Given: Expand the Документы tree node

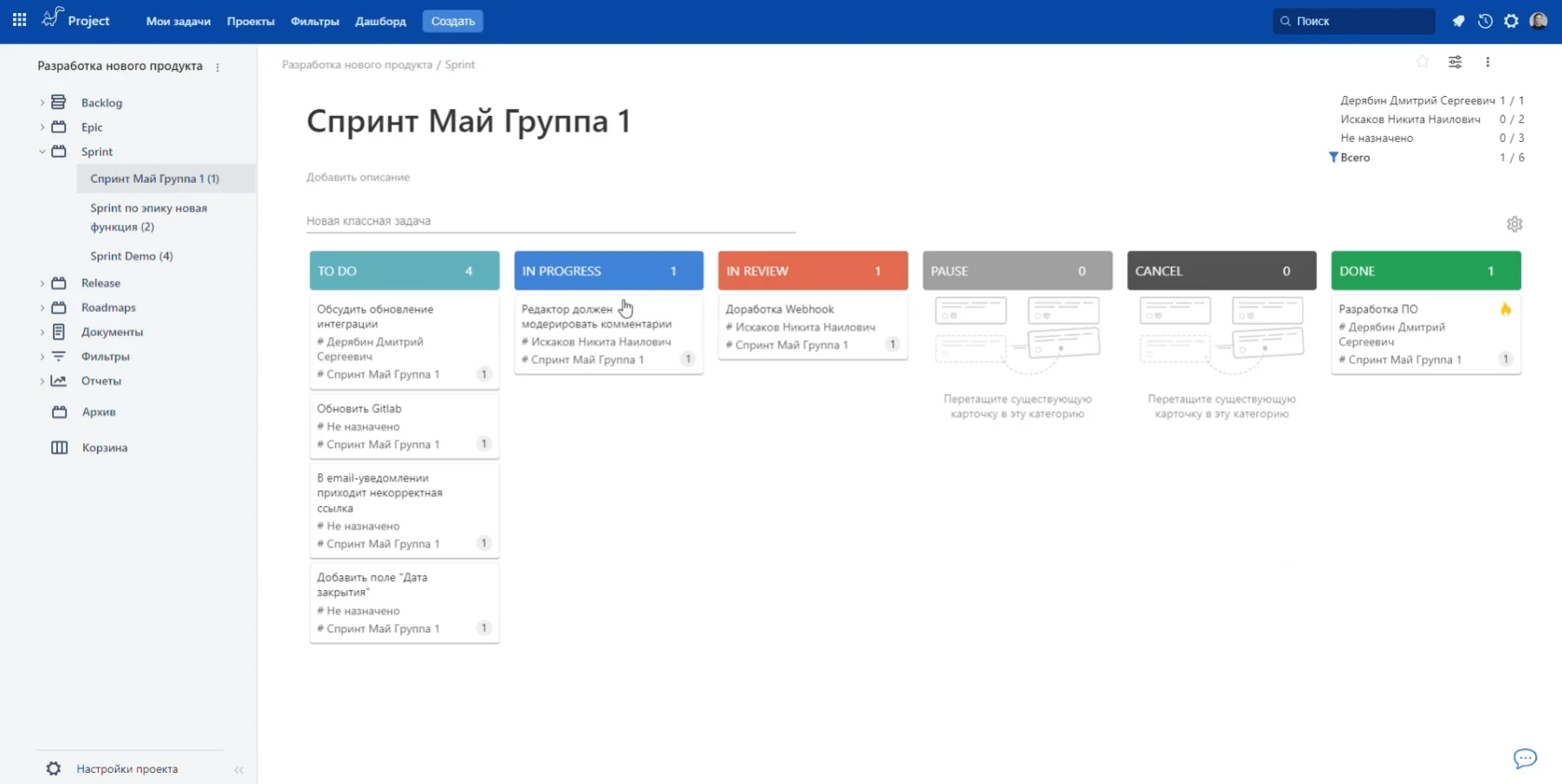Looking at the screenshot, I should click(42, 331).
